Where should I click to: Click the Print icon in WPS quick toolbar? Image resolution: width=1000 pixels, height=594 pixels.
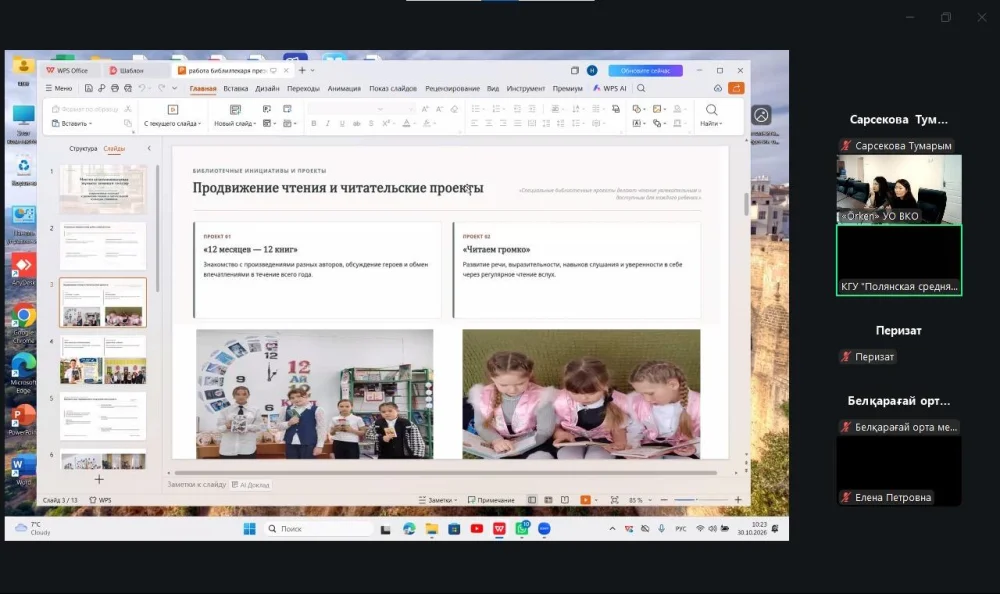[115, 88]
